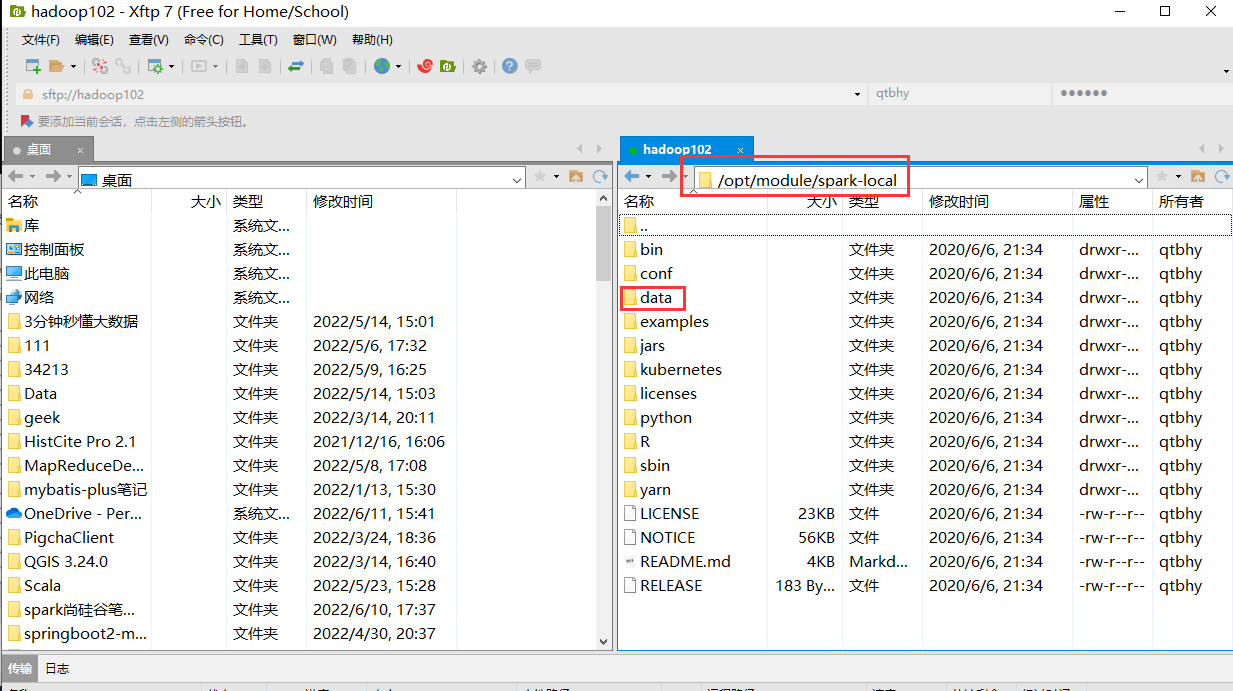The height and width of the screenshot is (691, 1233).
Task: Open the 查看(V) menu
Action: click(149, 39)
